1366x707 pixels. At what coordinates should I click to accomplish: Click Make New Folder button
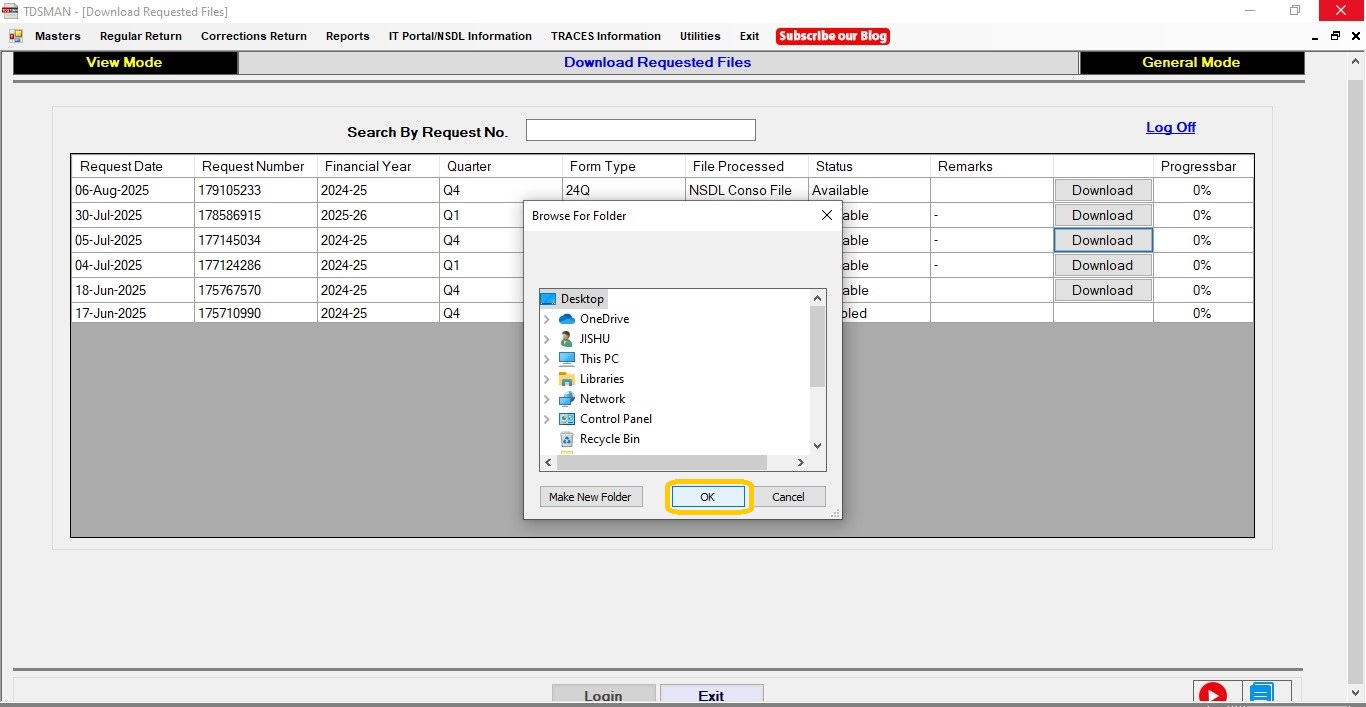pyautogui.click(x=590, y=497)
